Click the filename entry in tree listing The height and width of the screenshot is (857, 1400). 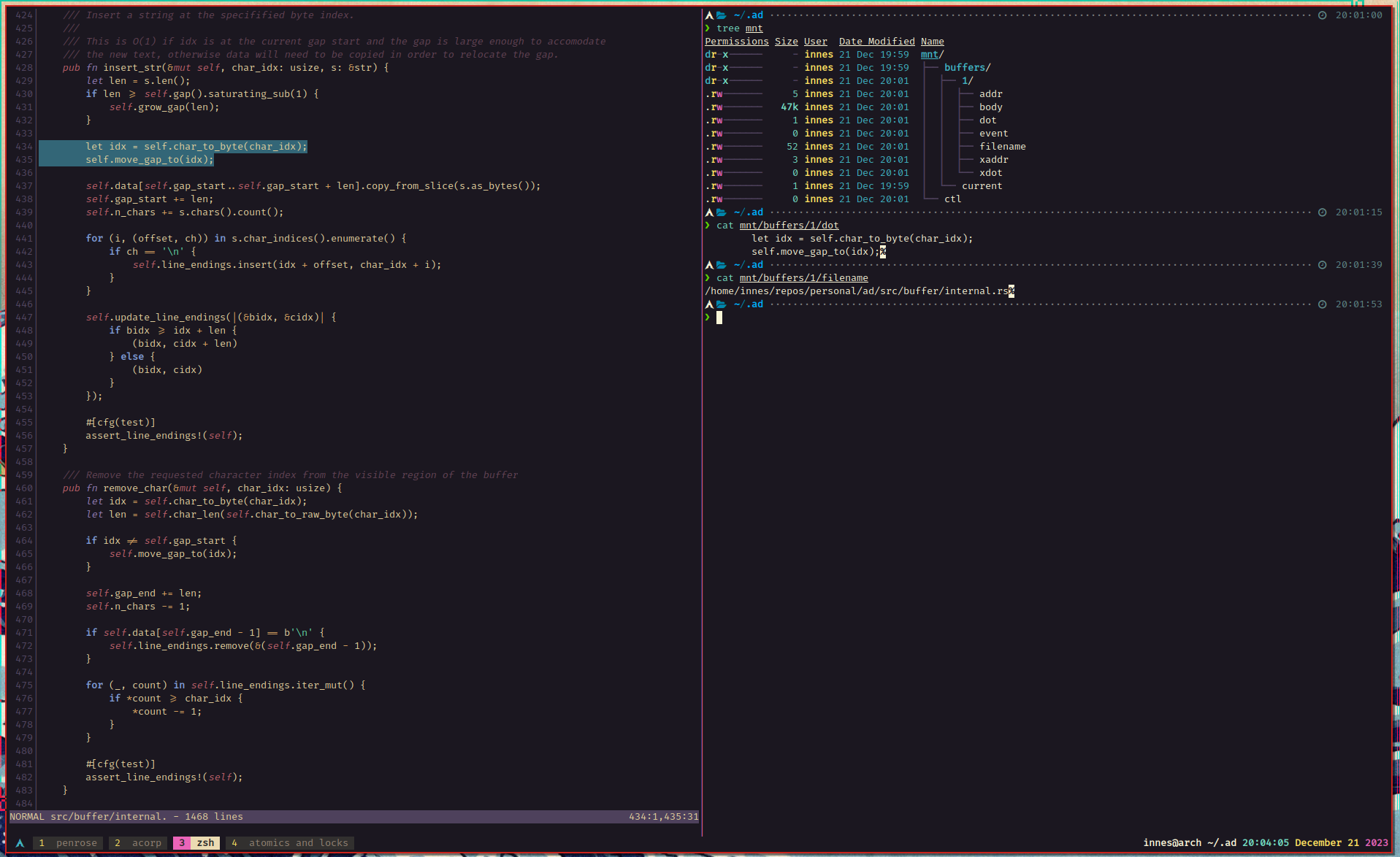click(x=1002, y=147)
